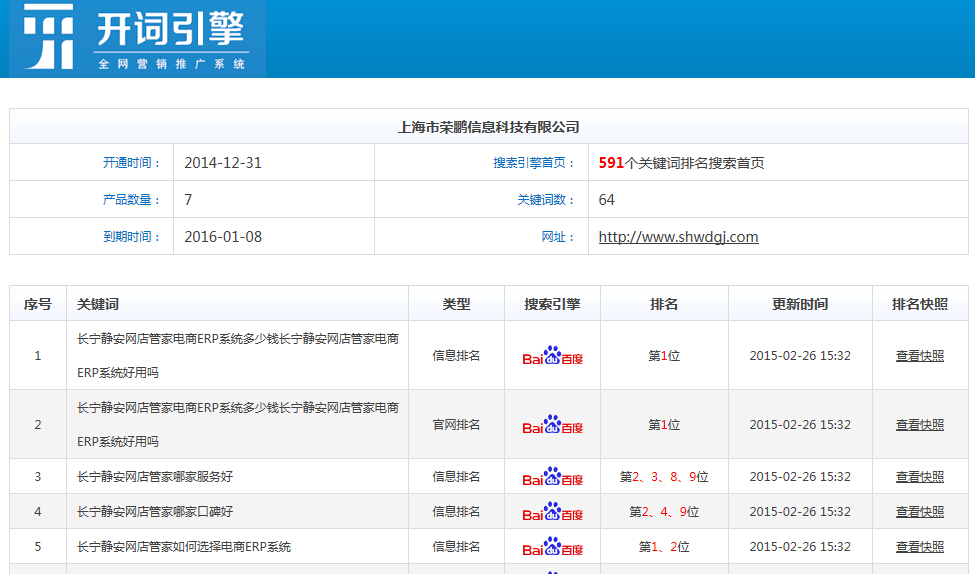Click the 开通时间 label
The height and width of the screenshot is (574, 975).
click(x=131, y=163)
